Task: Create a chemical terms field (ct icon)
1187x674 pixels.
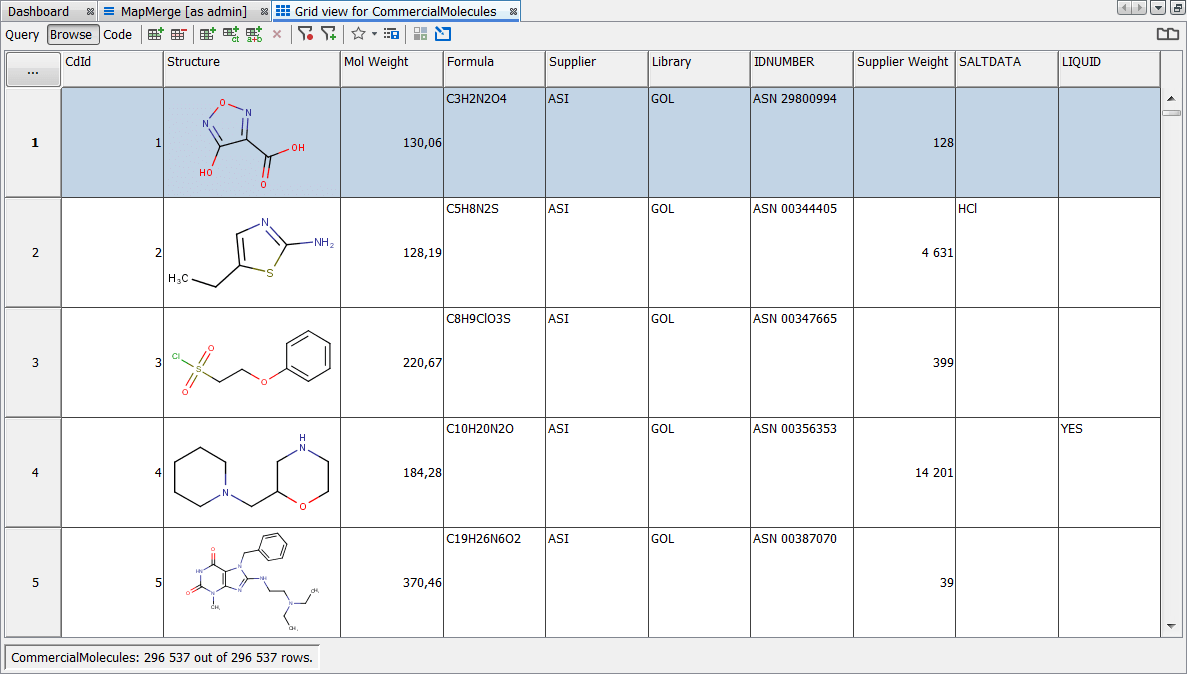Action: (x=230, y=34)
